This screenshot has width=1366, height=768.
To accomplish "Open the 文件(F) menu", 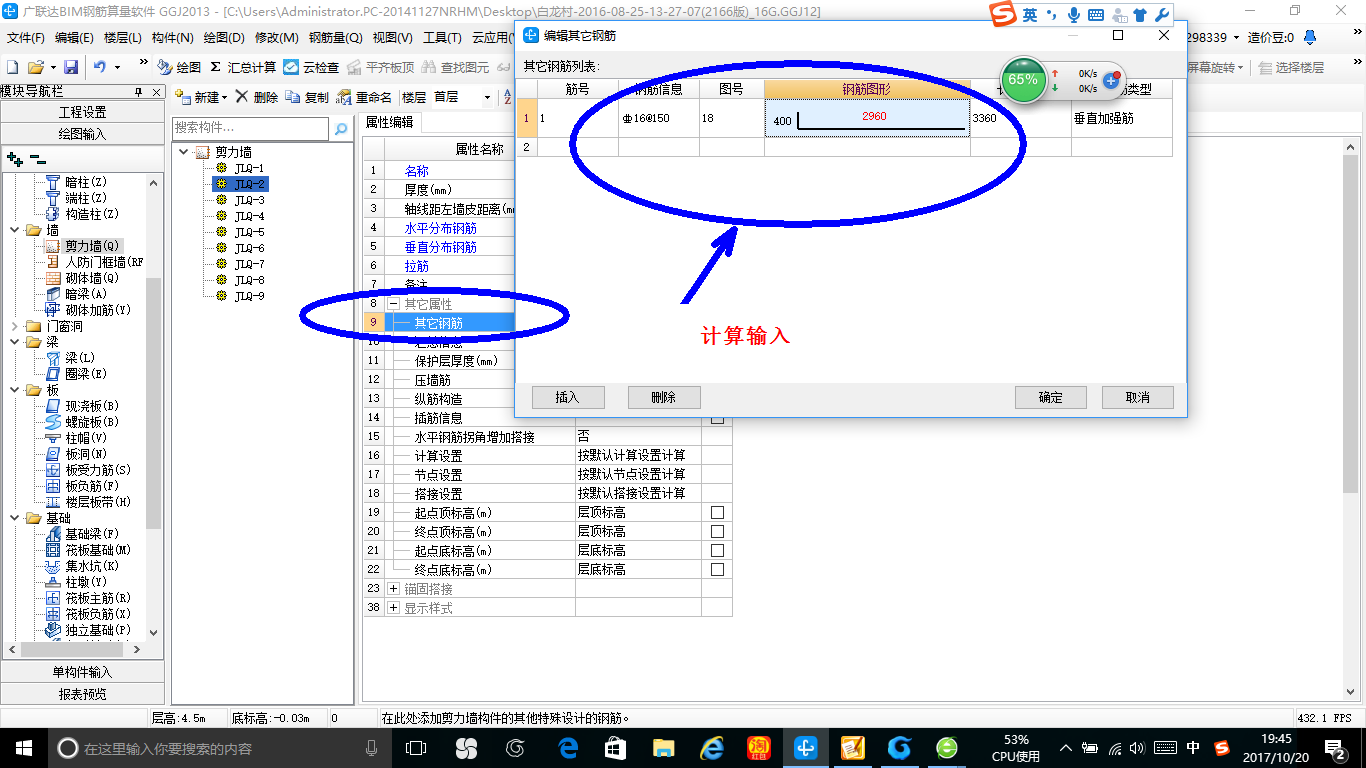I will pos(25,38).
